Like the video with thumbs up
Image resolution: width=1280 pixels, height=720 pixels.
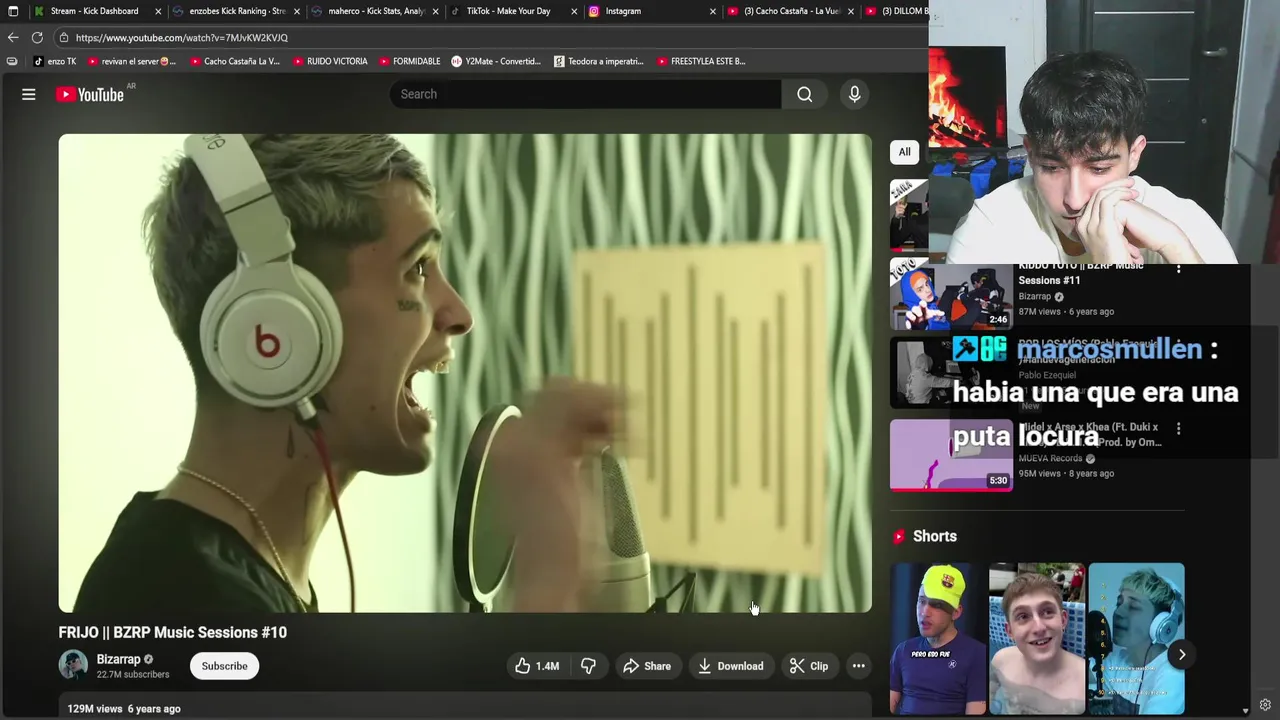[x=537, y=666]
